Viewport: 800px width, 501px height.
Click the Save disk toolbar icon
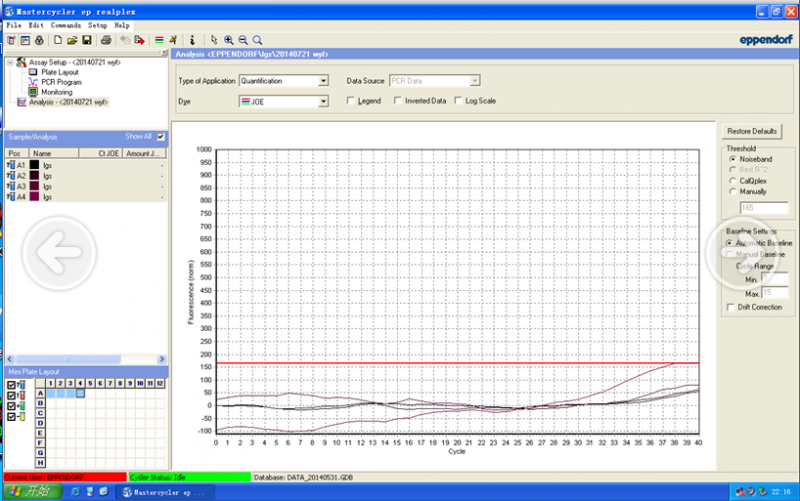[x=87, y=40]
